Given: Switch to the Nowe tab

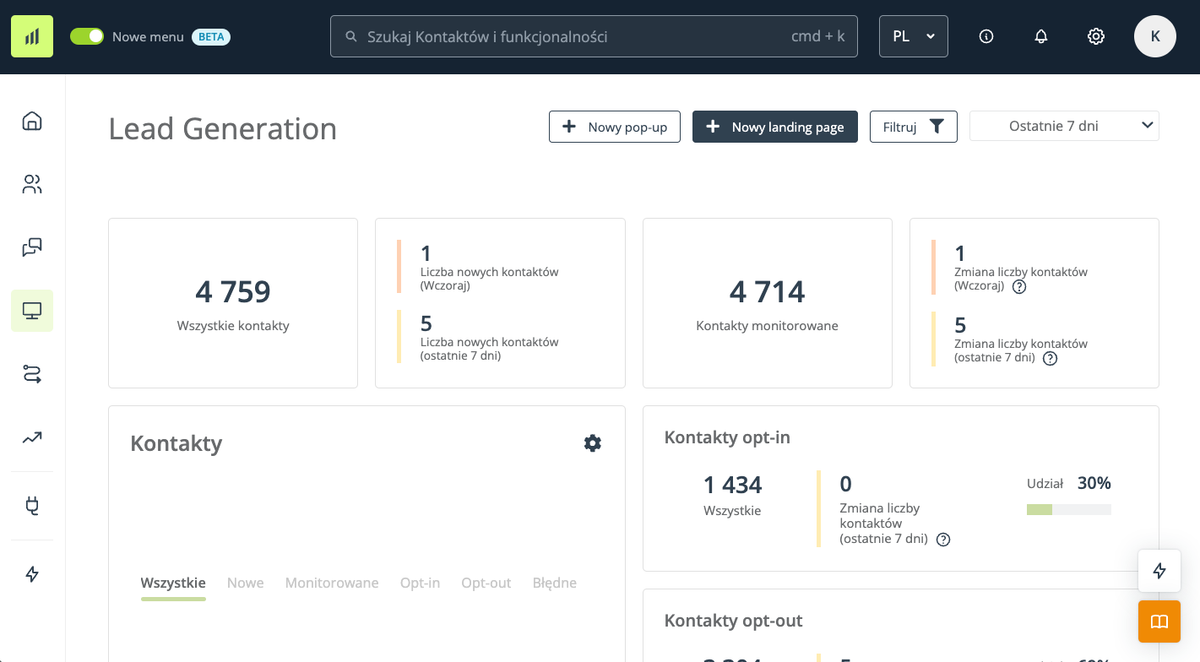Looking at the screenshot, I should click(245, 583).
